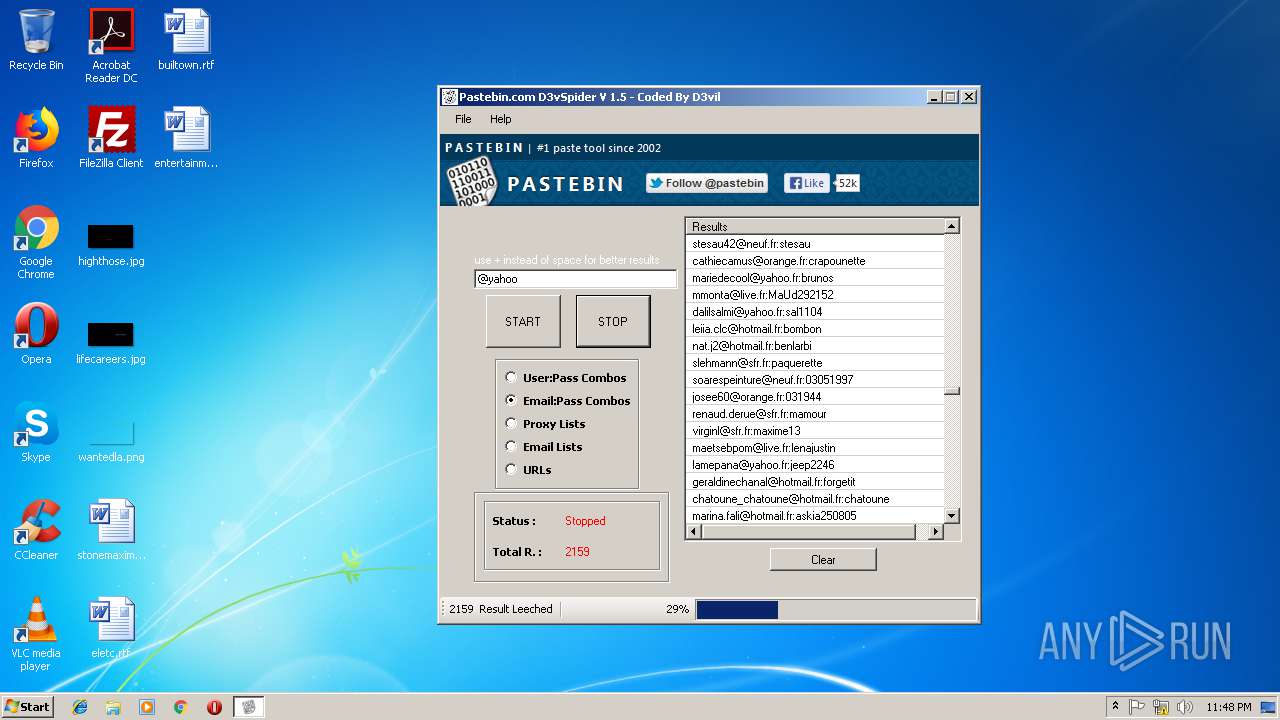The image size is (1280, 720).
Task: Select User:Pass Combos option
Action: click(x=566, y=378)
